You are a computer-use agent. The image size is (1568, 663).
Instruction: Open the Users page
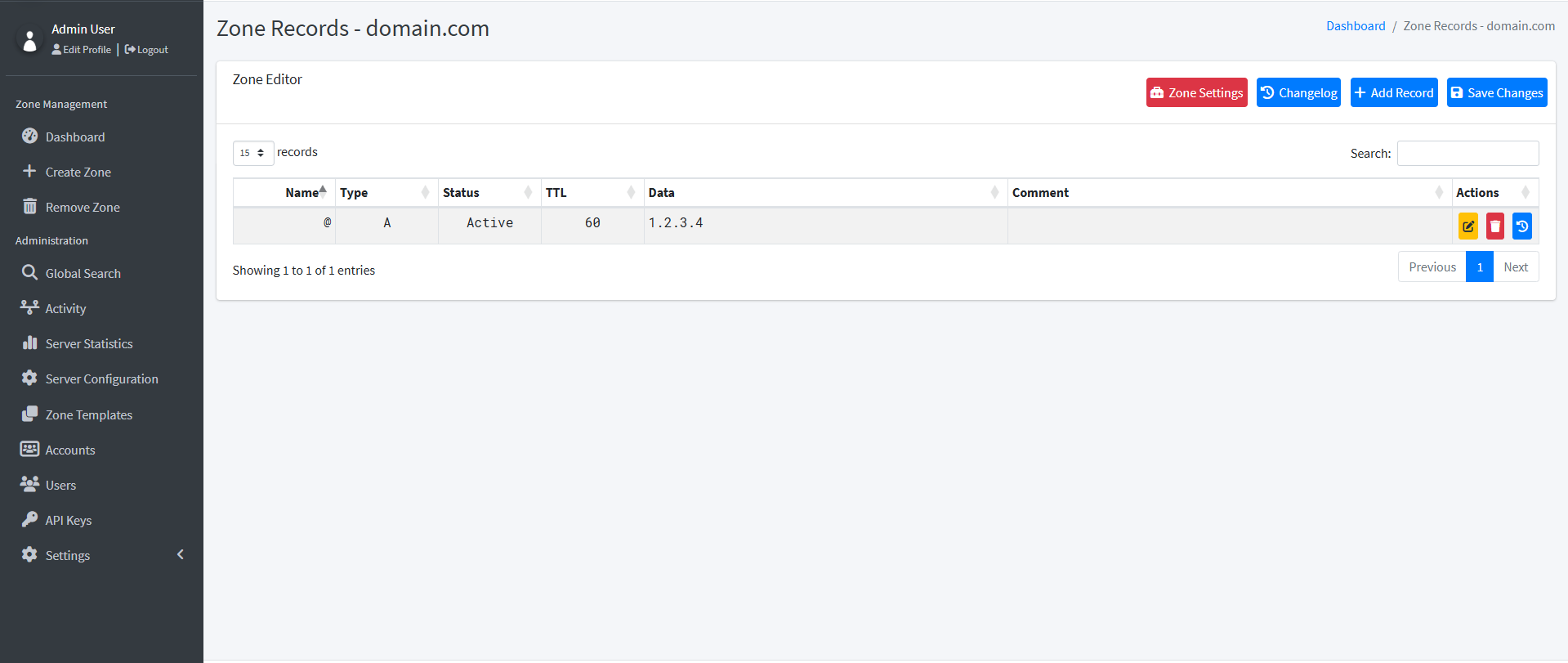[60, 486]
